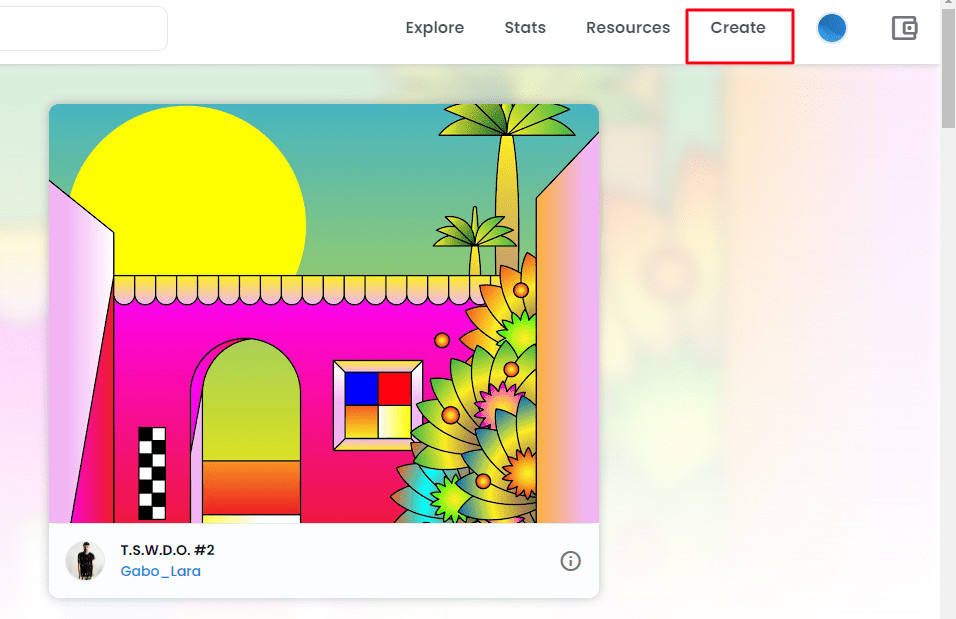Click Gabo_Lara's creator profile photo
The height and width of the screenshot is (619, 956).
tap(85, 560)
